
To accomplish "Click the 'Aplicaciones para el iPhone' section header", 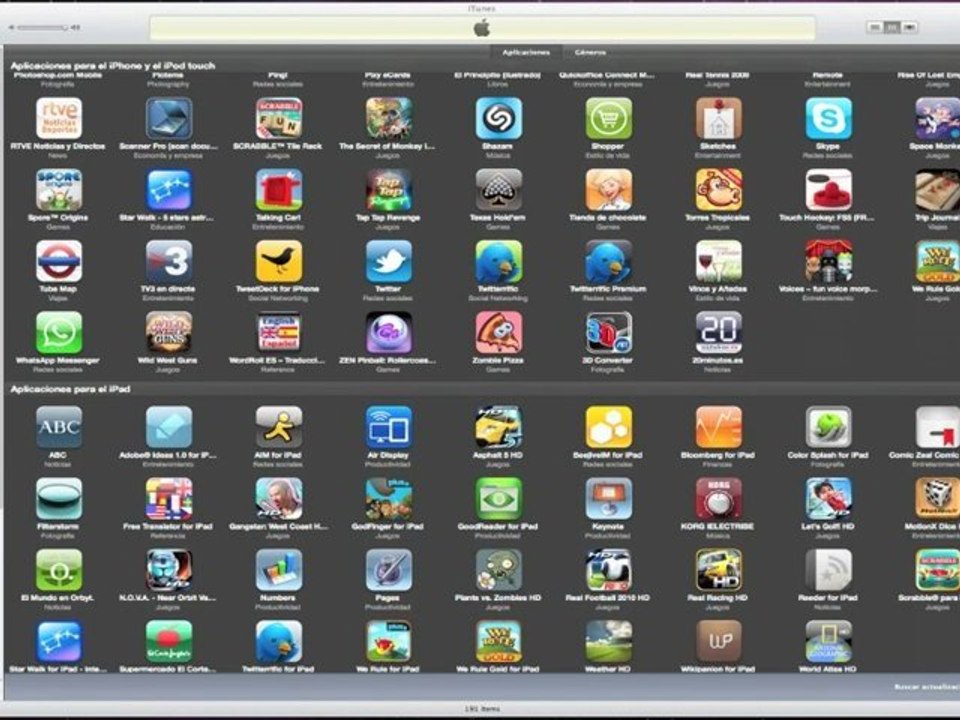I will click(x=113, y=66).
